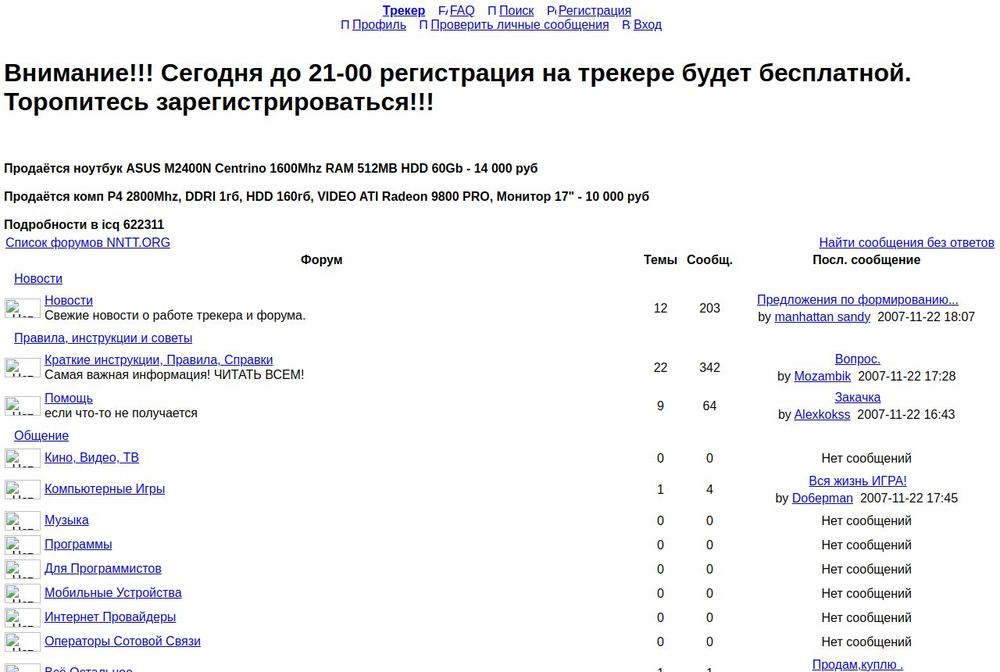Viewport: 1000px width, 672px height.
Task: Click the Посл. сообщение column header
Action: pos(866,260)
